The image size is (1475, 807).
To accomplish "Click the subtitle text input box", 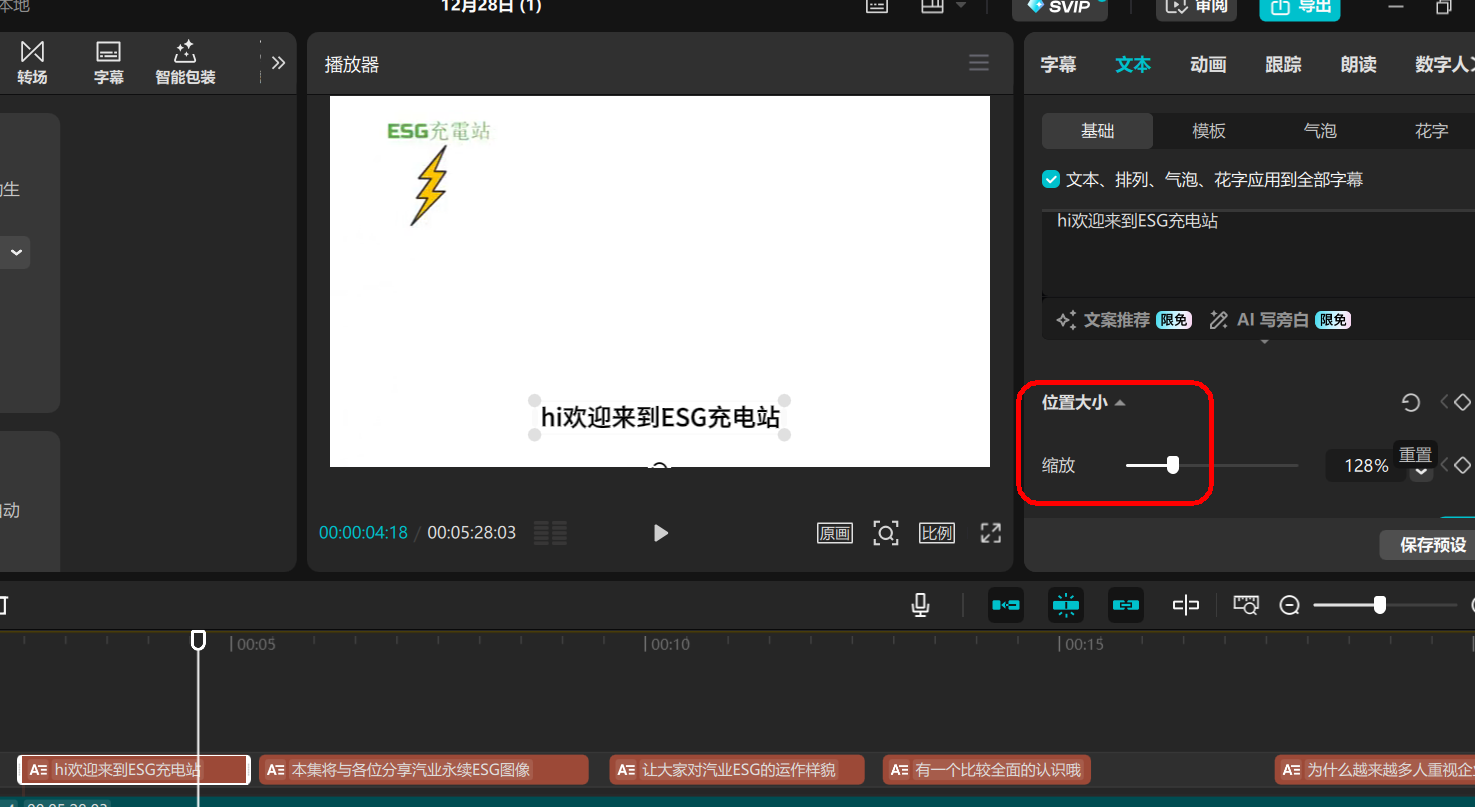I will [1258, 254].
